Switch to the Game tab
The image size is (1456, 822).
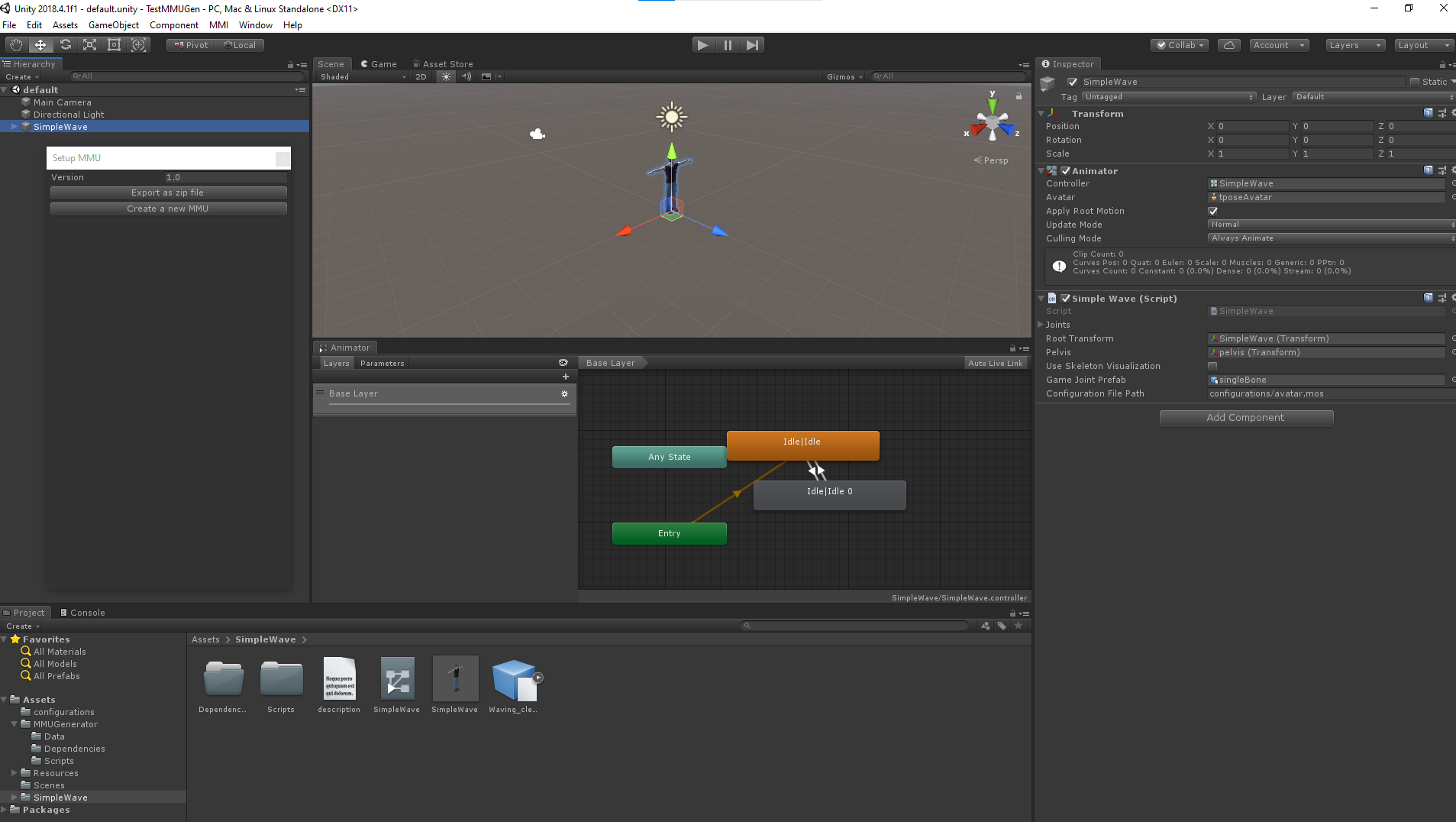379,64
